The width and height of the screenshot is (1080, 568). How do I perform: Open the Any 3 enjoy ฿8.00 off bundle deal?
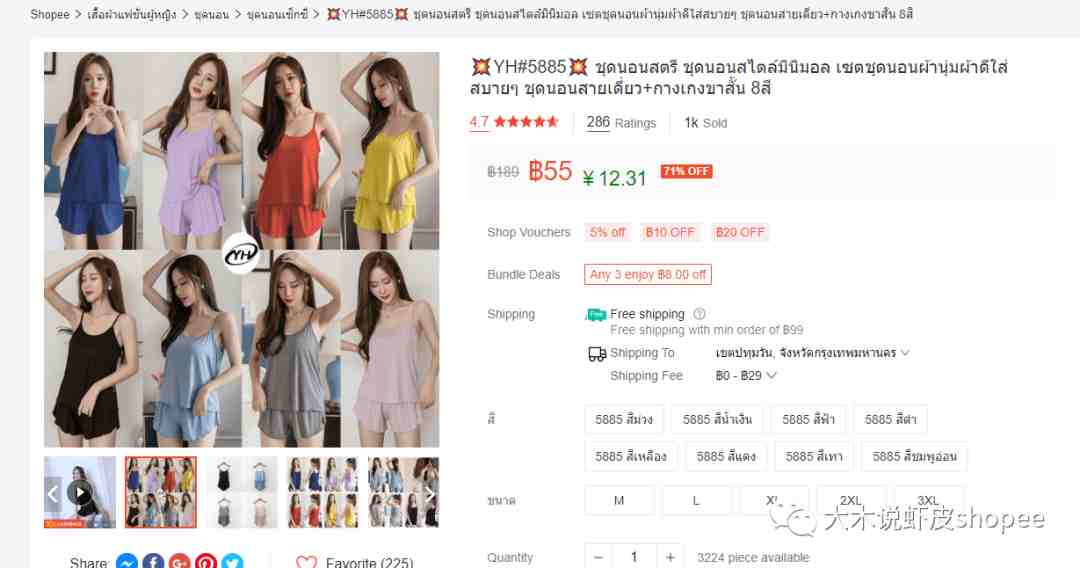(x=647, y=274)
